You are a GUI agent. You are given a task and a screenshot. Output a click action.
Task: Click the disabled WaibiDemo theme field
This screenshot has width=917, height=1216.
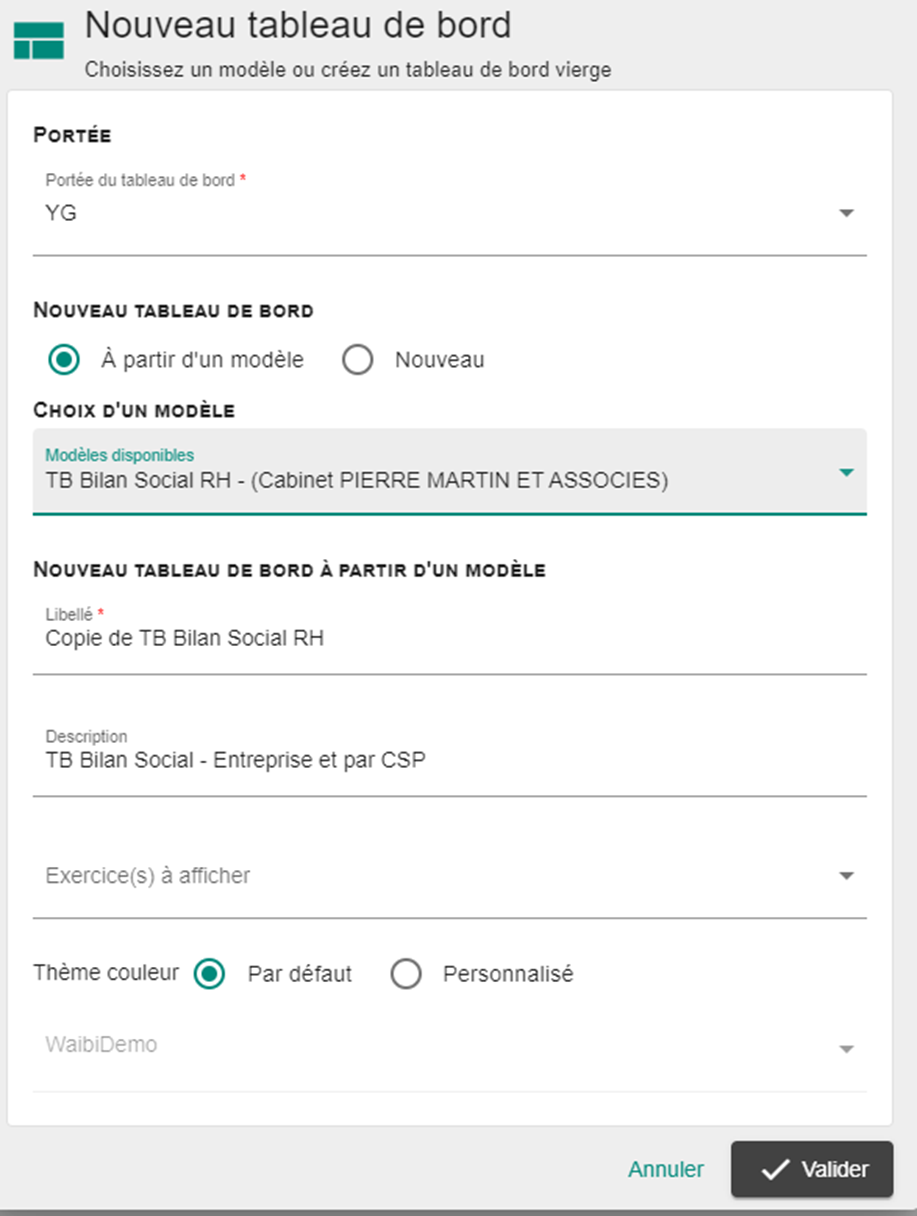tap(450, 1049)
